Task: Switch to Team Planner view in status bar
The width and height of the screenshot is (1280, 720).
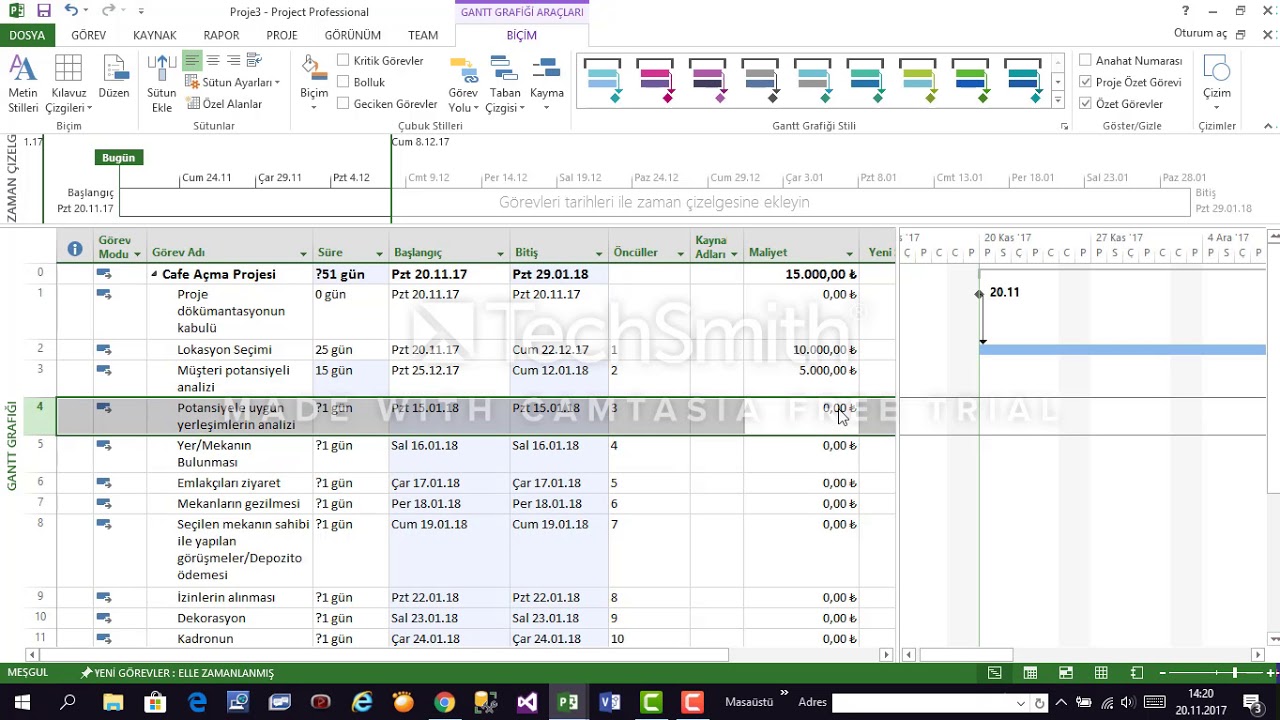Action: pos(1066,673)
